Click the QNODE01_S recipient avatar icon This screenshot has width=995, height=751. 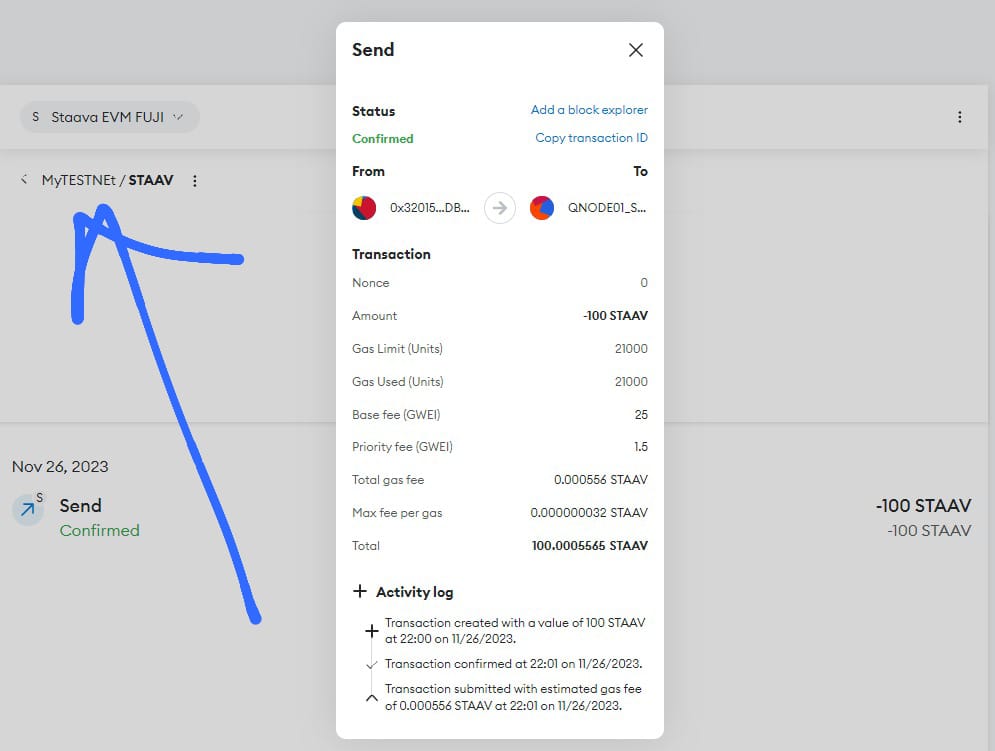tap(542, 208)
